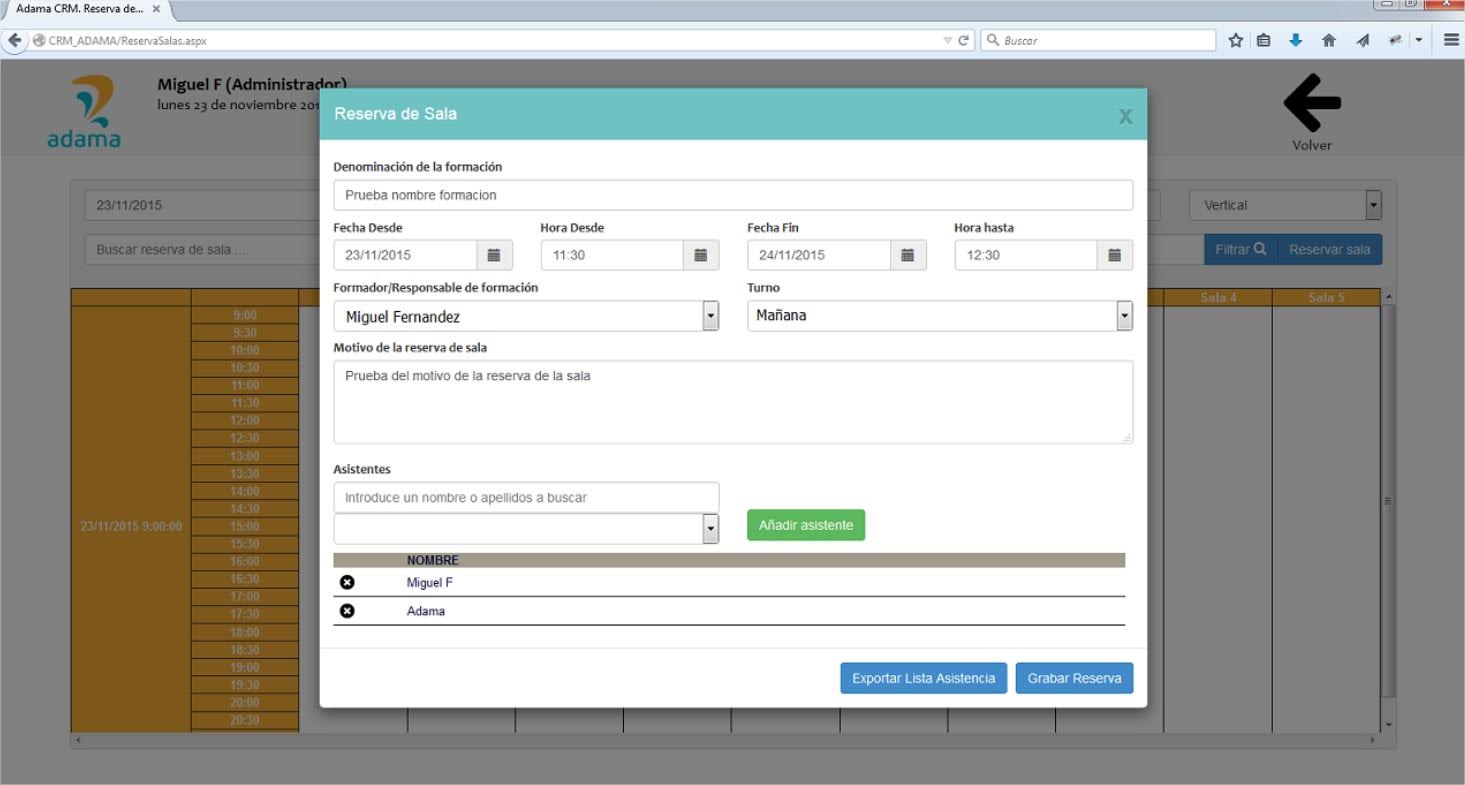Select the Adama CRM browser tab
Viewport: 1465px width, 785px height.
tap(82, 9)
